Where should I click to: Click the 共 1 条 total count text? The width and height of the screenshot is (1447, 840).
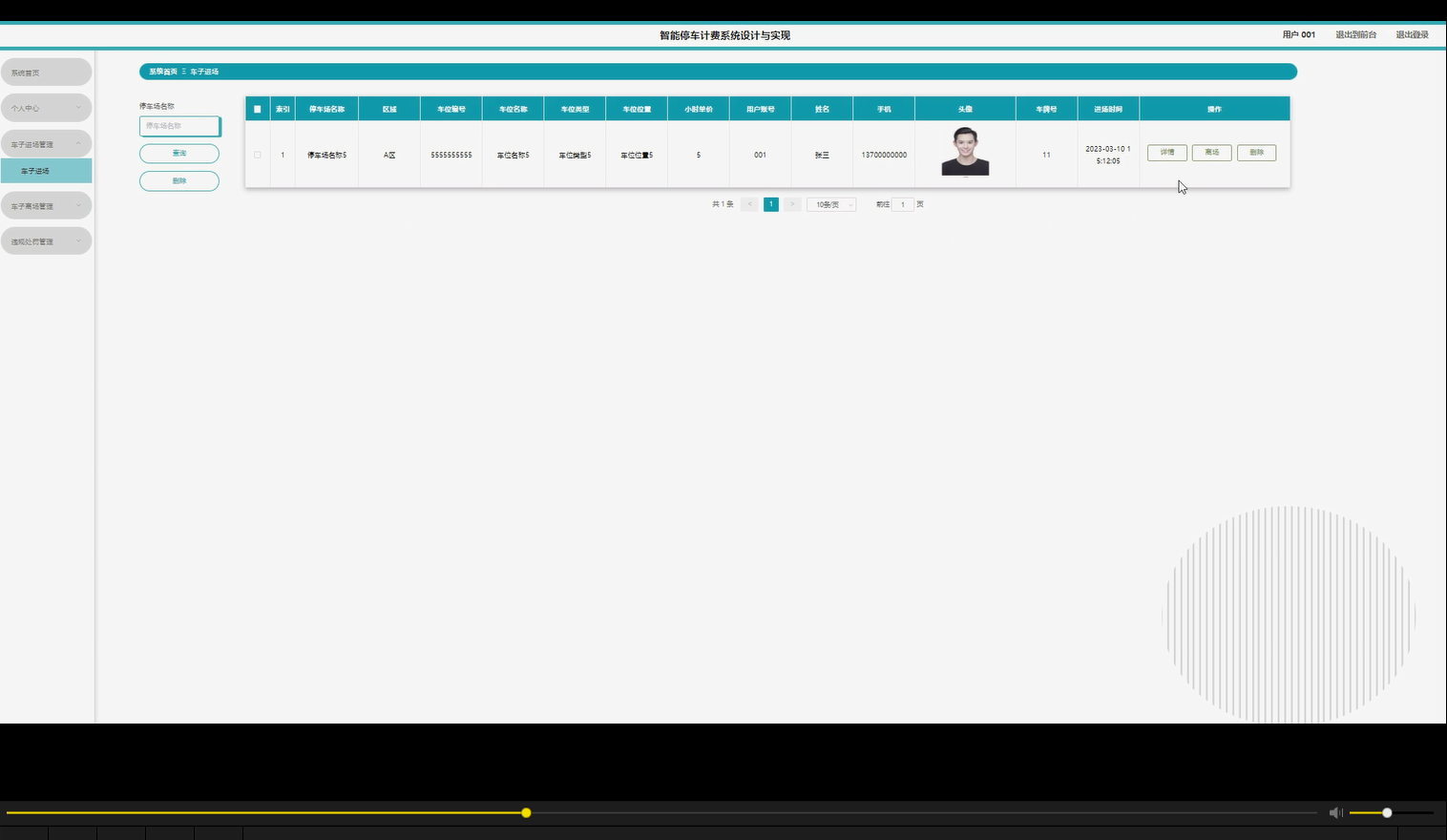coord(723,204)
